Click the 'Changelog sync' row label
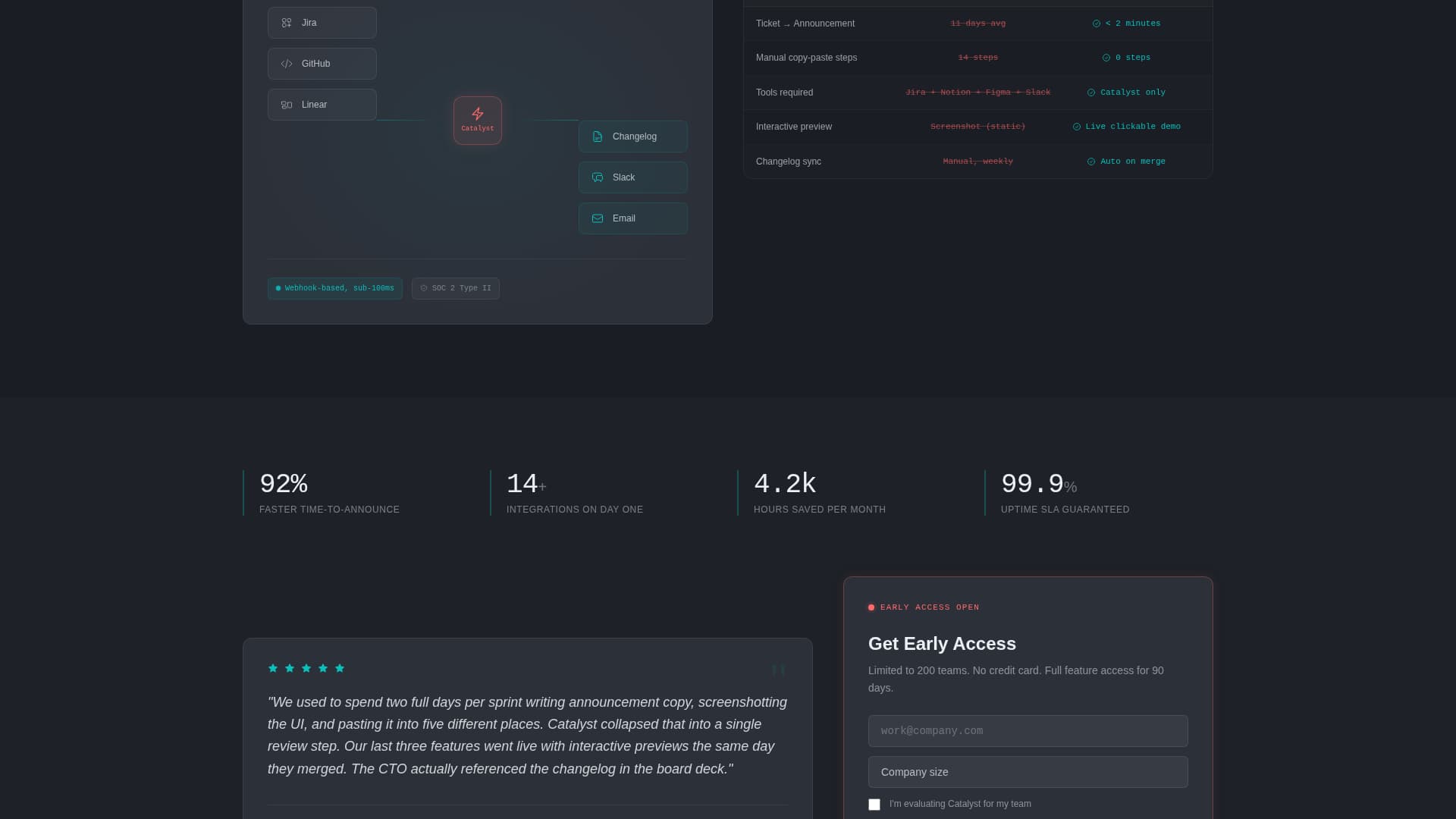This screenshot has width=1456, height=819. click(789, 162)
